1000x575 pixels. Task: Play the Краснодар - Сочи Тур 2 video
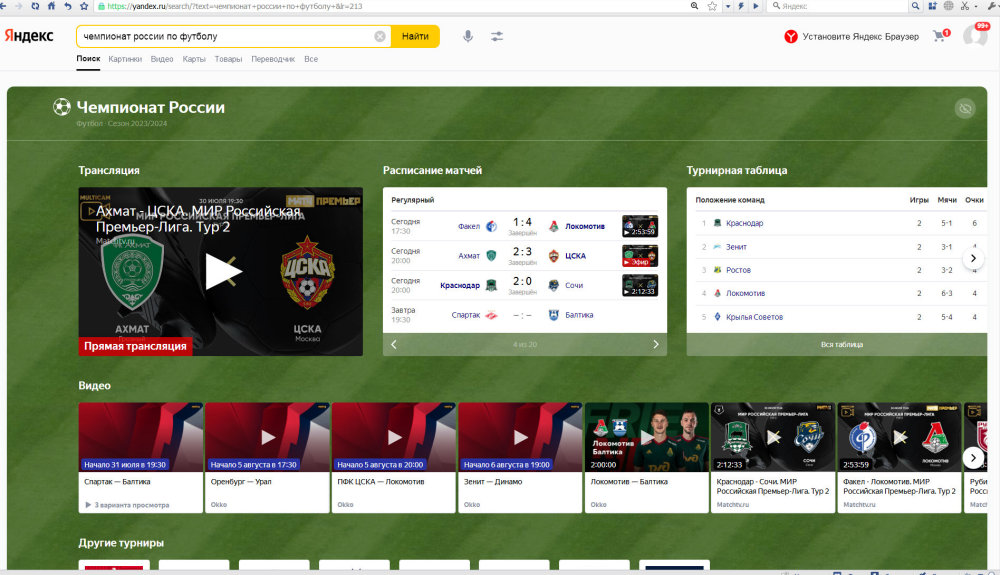773,437
